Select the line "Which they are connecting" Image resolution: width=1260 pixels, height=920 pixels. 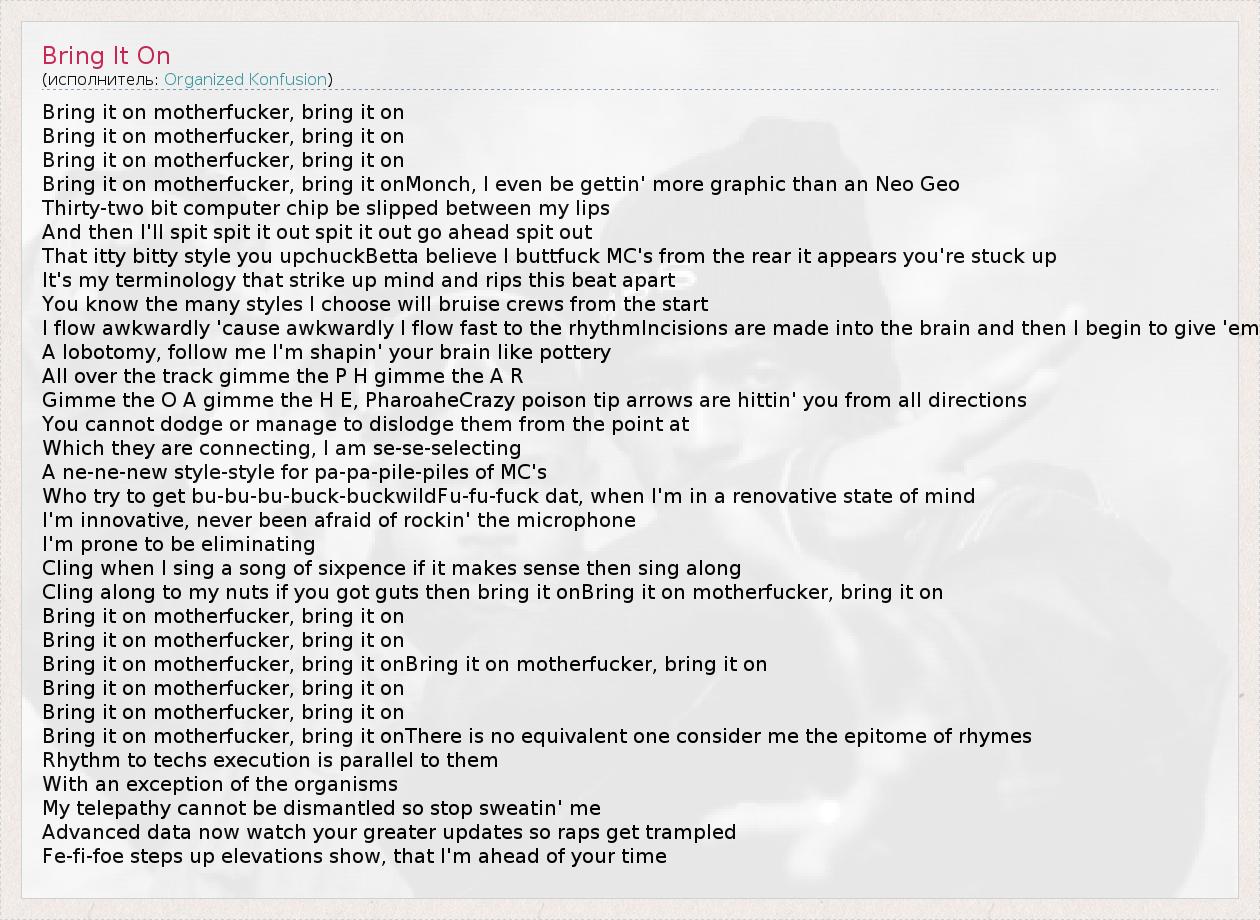(281, 448)
